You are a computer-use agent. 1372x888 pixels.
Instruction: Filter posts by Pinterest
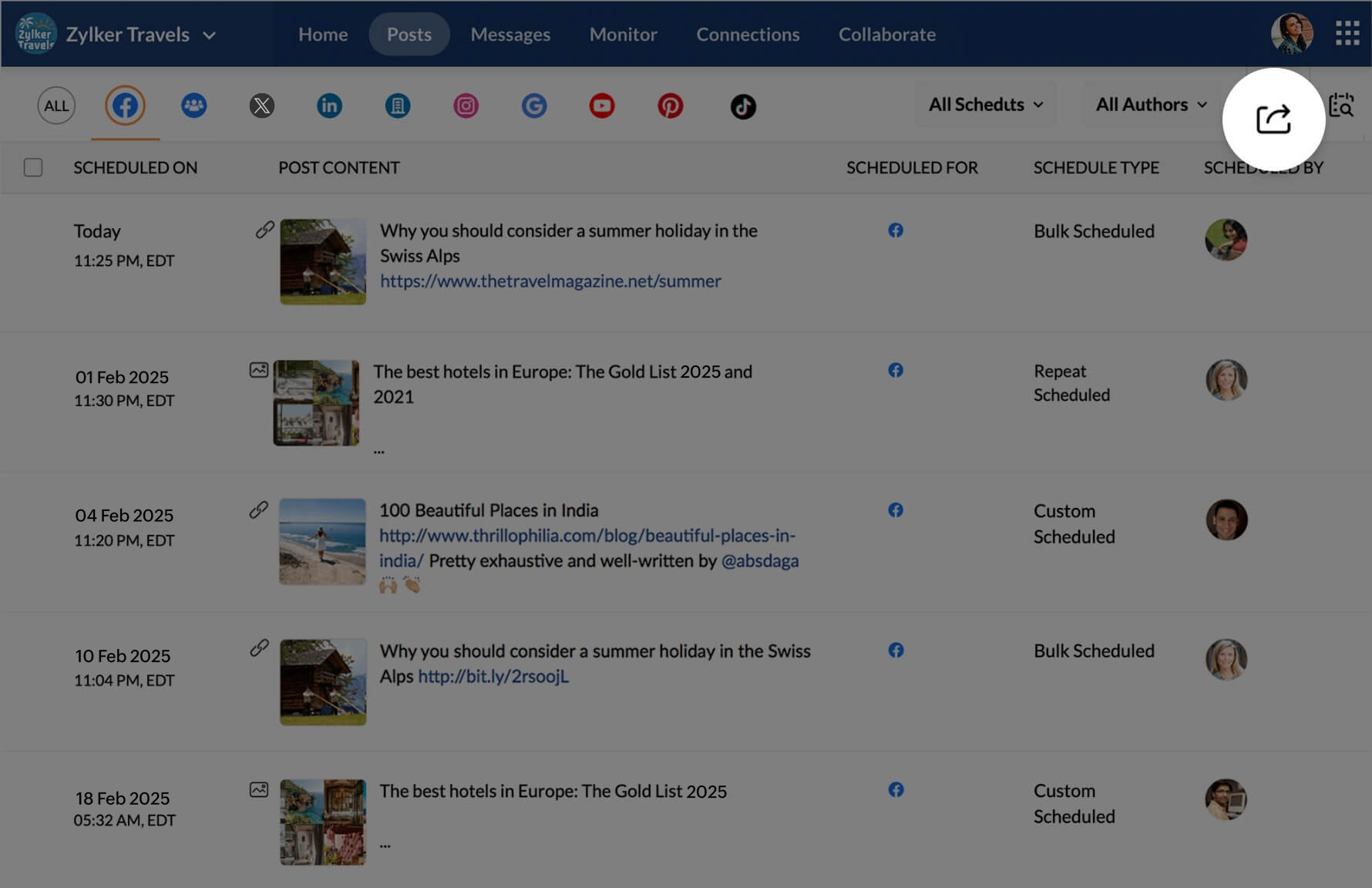tap(670, 106)
